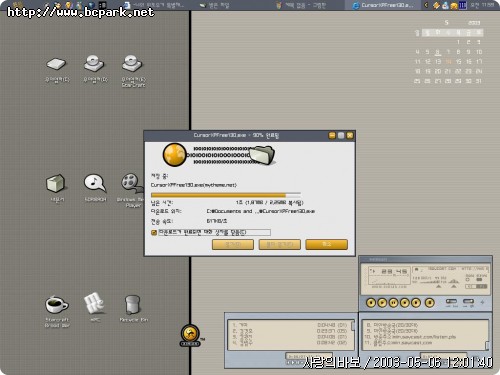Select date 14 highlighted in desktop calendar
Screen dimensions: 500x375
coord(448,62)
